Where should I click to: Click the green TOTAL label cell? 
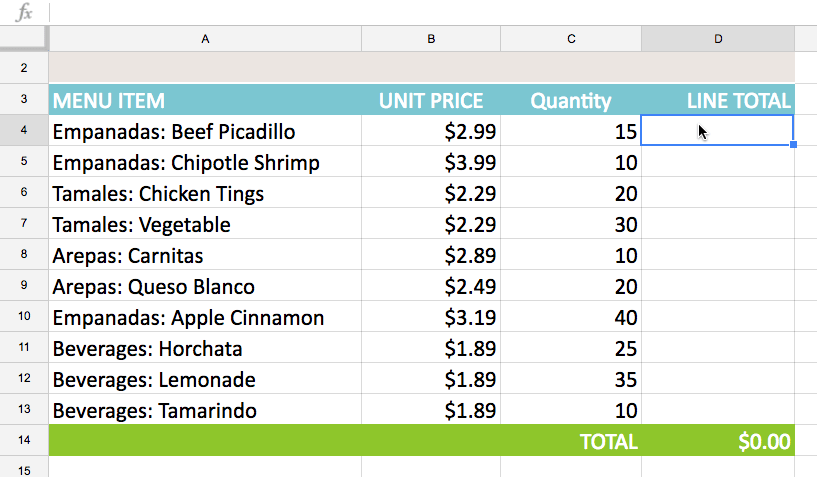571,441
